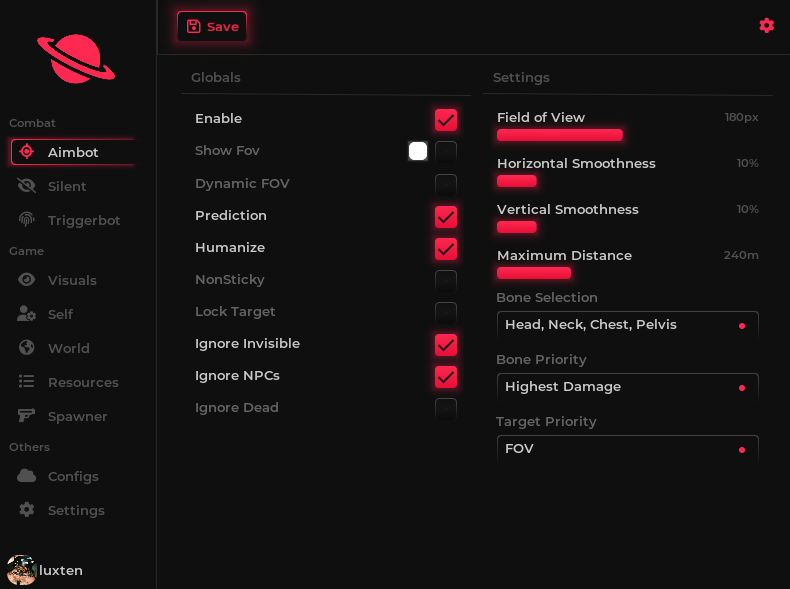Uncheck the Prediction checkbox
The image size is (790, 589).
[x=446, y=217]
